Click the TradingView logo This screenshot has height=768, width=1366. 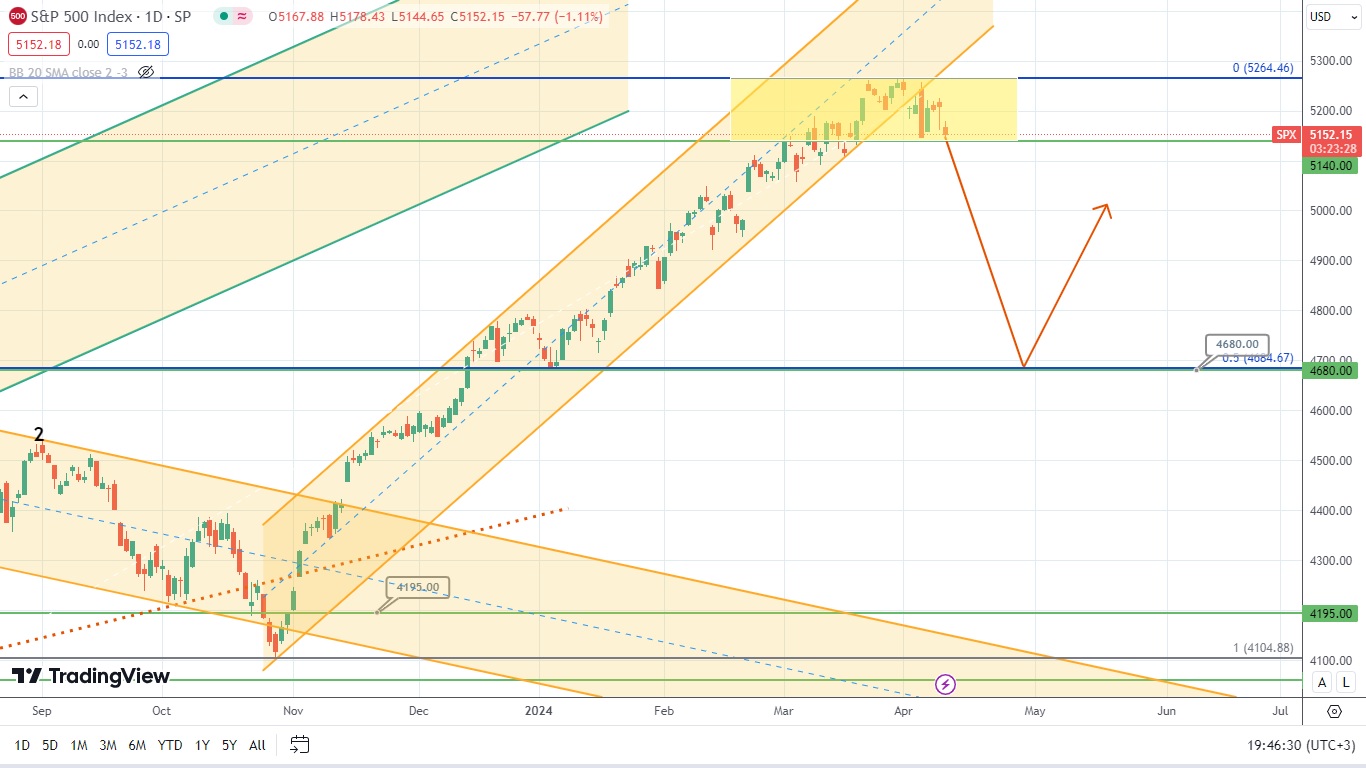coord(91,676)
